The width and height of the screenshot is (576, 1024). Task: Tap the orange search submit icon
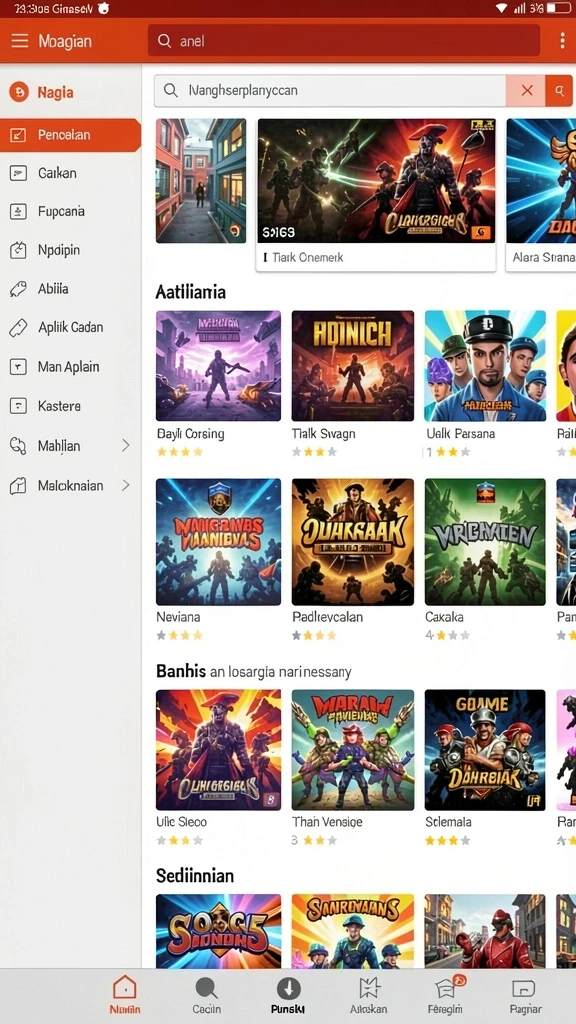(560, 91)
